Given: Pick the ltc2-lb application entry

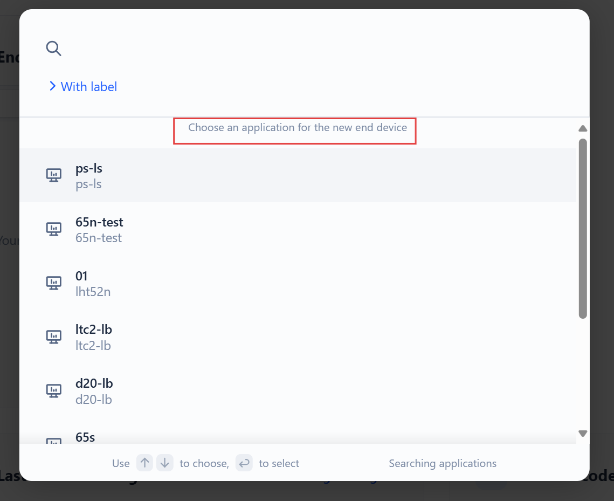Looking at the screenshot, I should pyautogui.click(x=298, y=337).
